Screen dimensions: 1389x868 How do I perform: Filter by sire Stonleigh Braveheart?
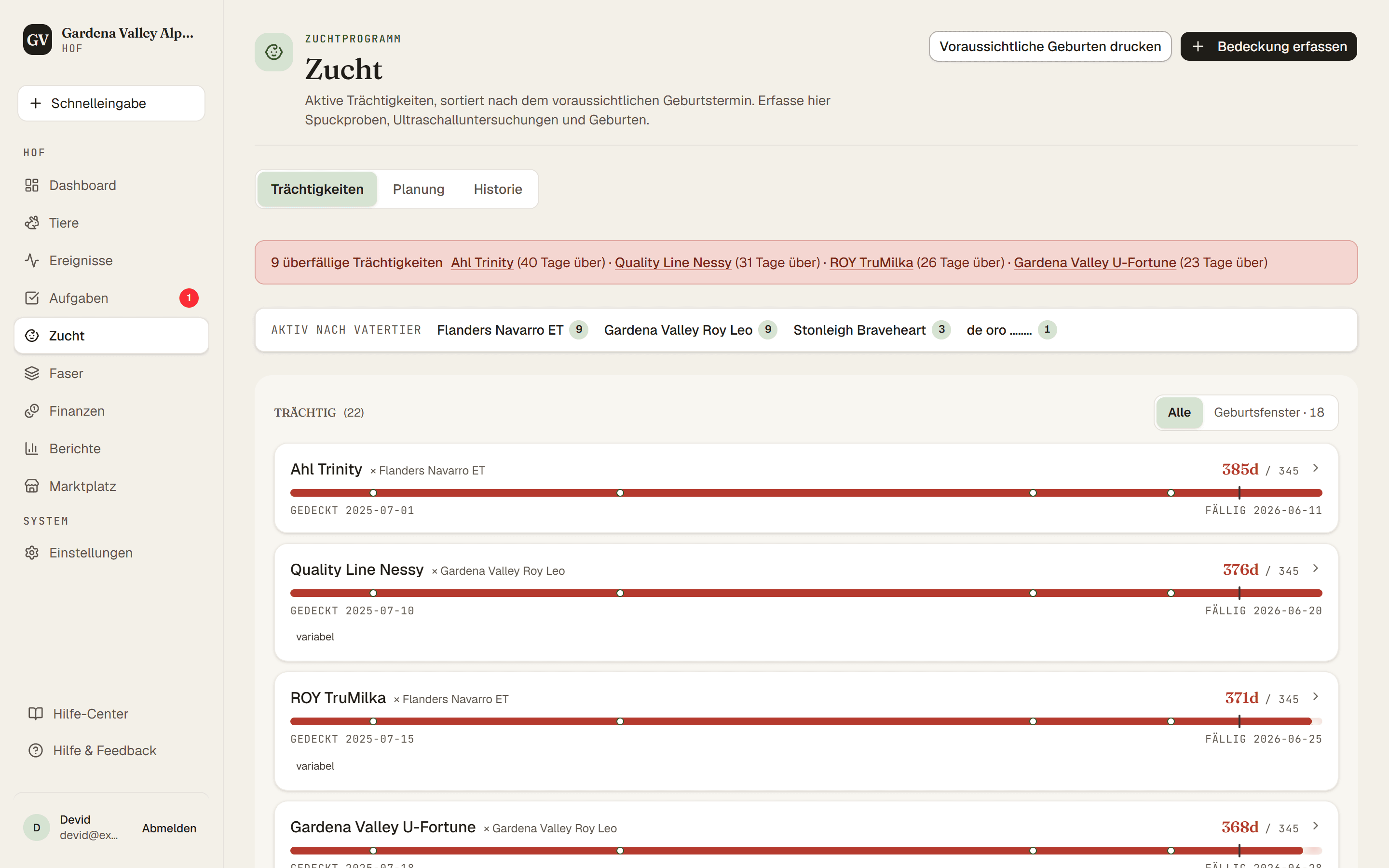pyautogui.click(x=872, y=329)
